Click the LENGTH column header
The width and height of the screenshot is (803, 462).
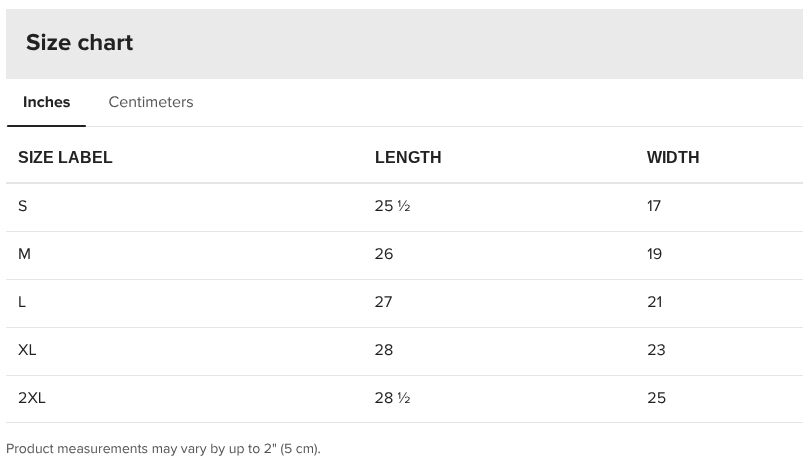pyautogui.click(x=408, y=157)
